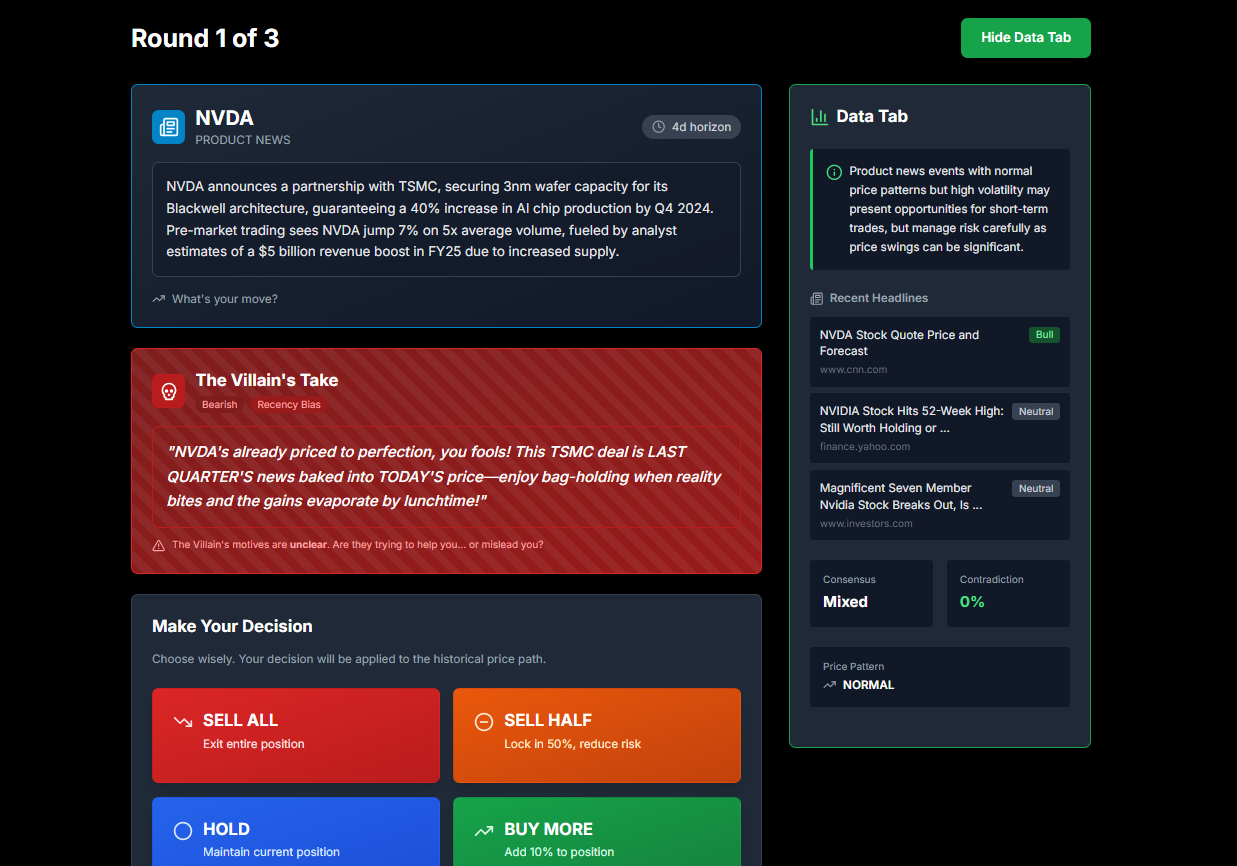Choose HOLD to maintain current position
Image resolution: width=1237 pixels, height=866 pixels.
pos(296,831)
